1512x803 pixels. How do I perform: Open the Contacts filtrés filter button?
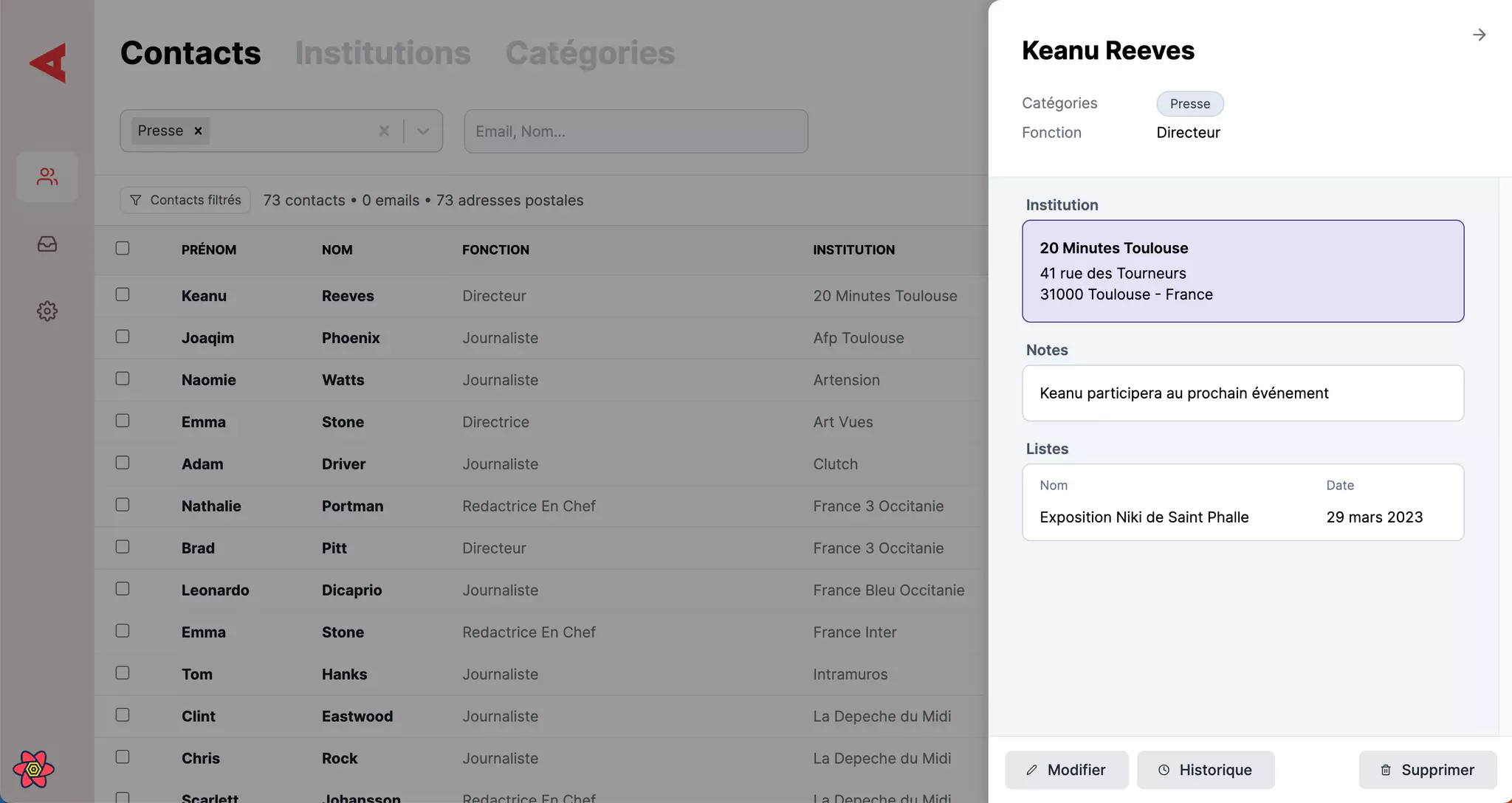[185, 200]
